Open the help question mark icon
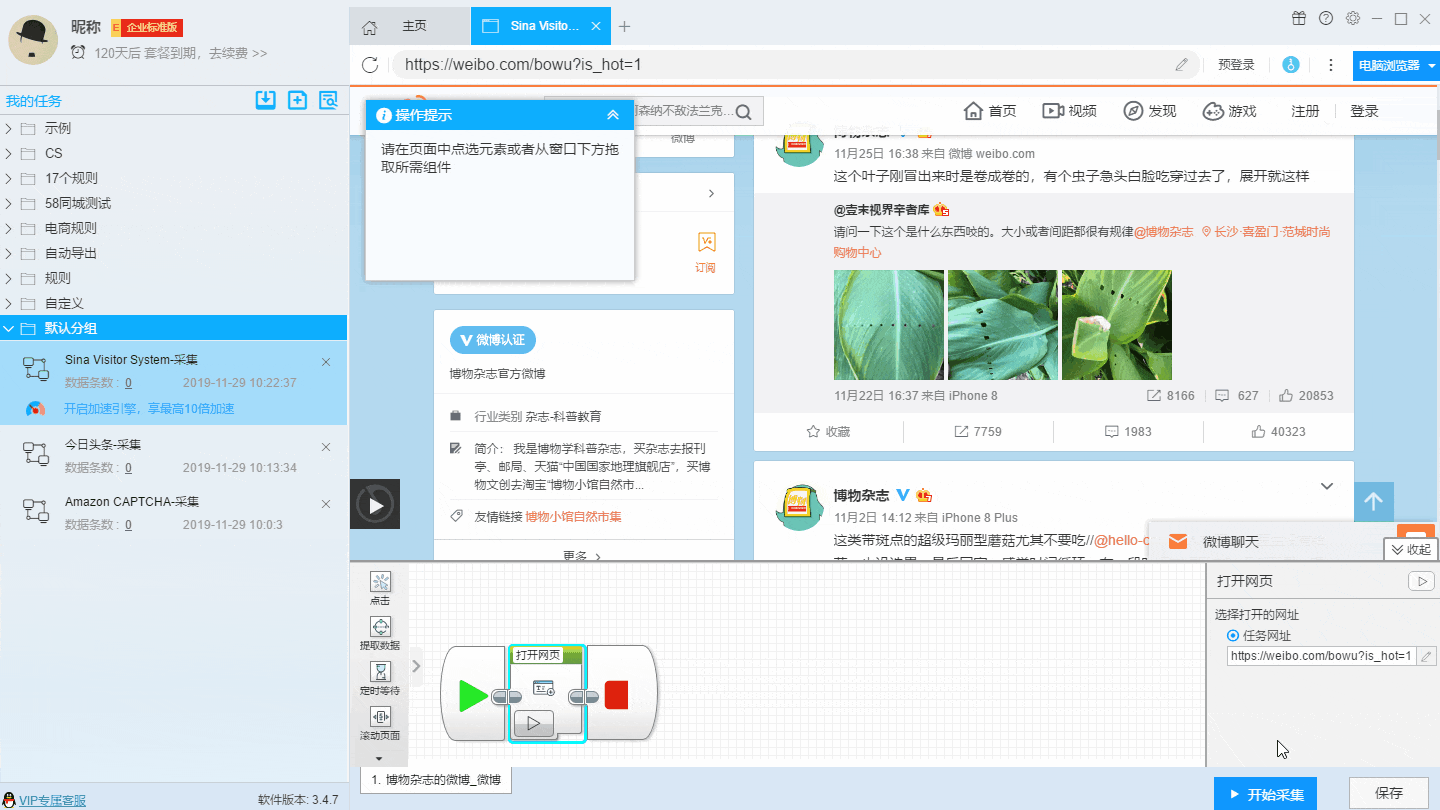 [1326, 18]
